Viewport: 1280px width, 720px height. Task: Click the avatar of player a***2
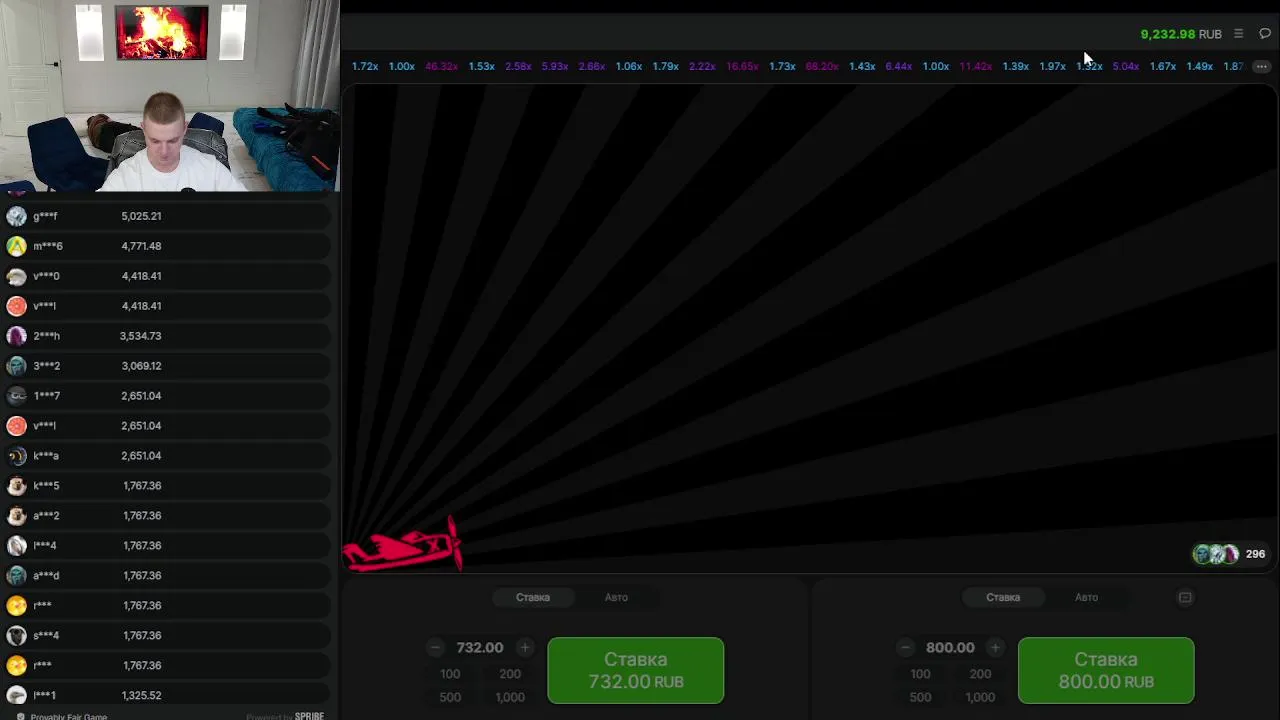click(17, 516)
